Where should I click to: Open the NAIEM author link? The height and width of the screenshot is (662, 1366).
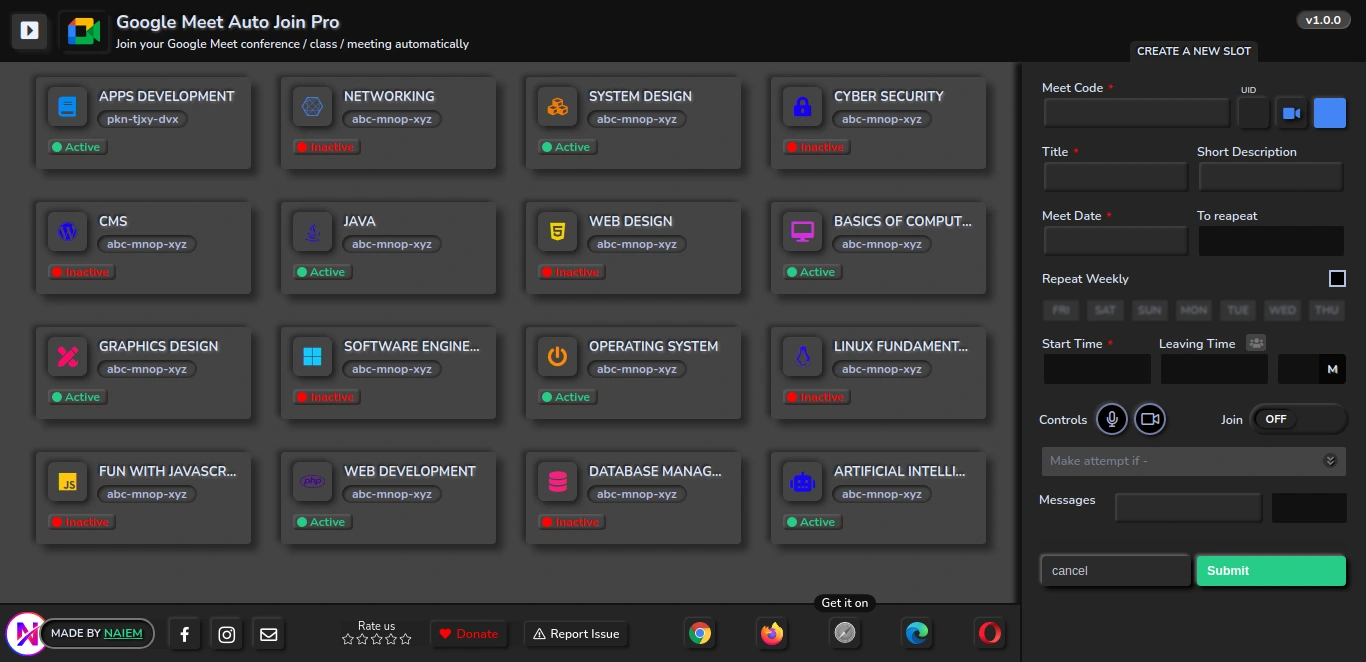(123, 633)
